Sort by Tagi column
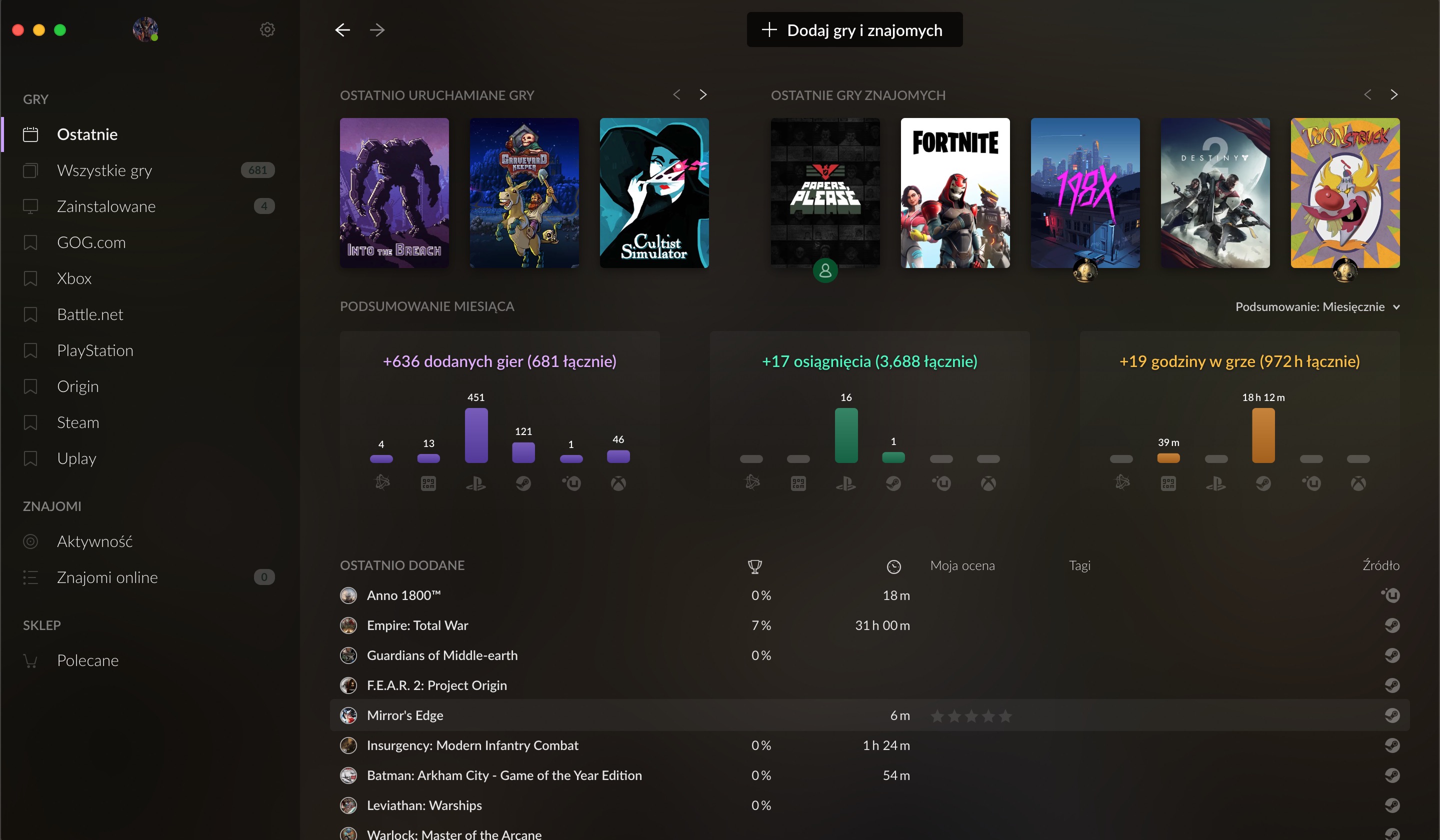The width and height of the screenshot is (1440, 840). pos(1079,565)
